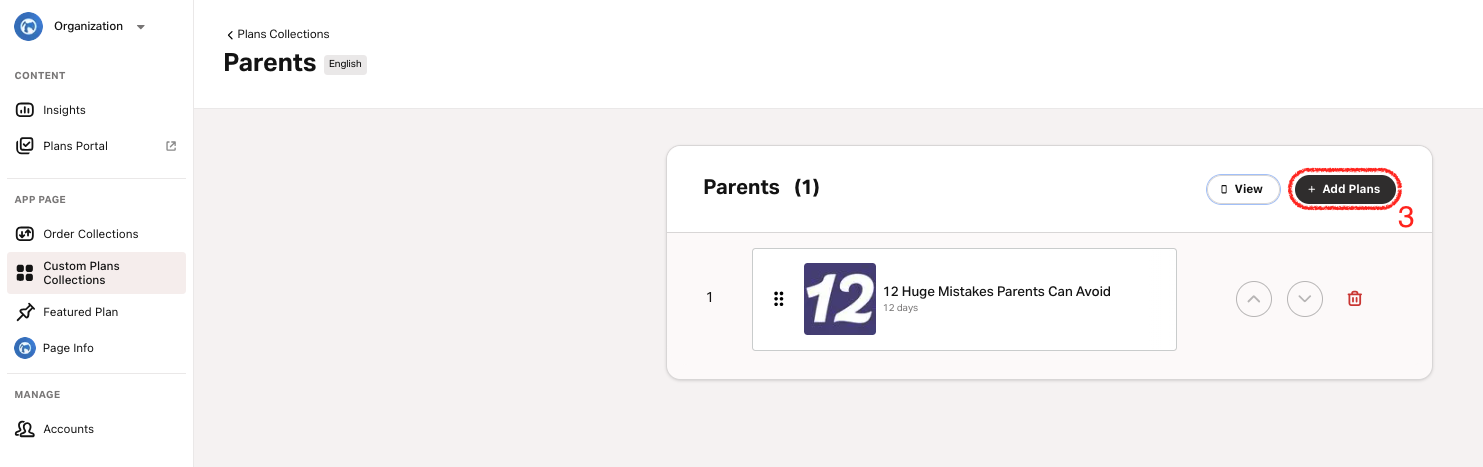Screen dimensions: 1483x467
Task: Click the Add Plans button
Action: pos(1344,189)
